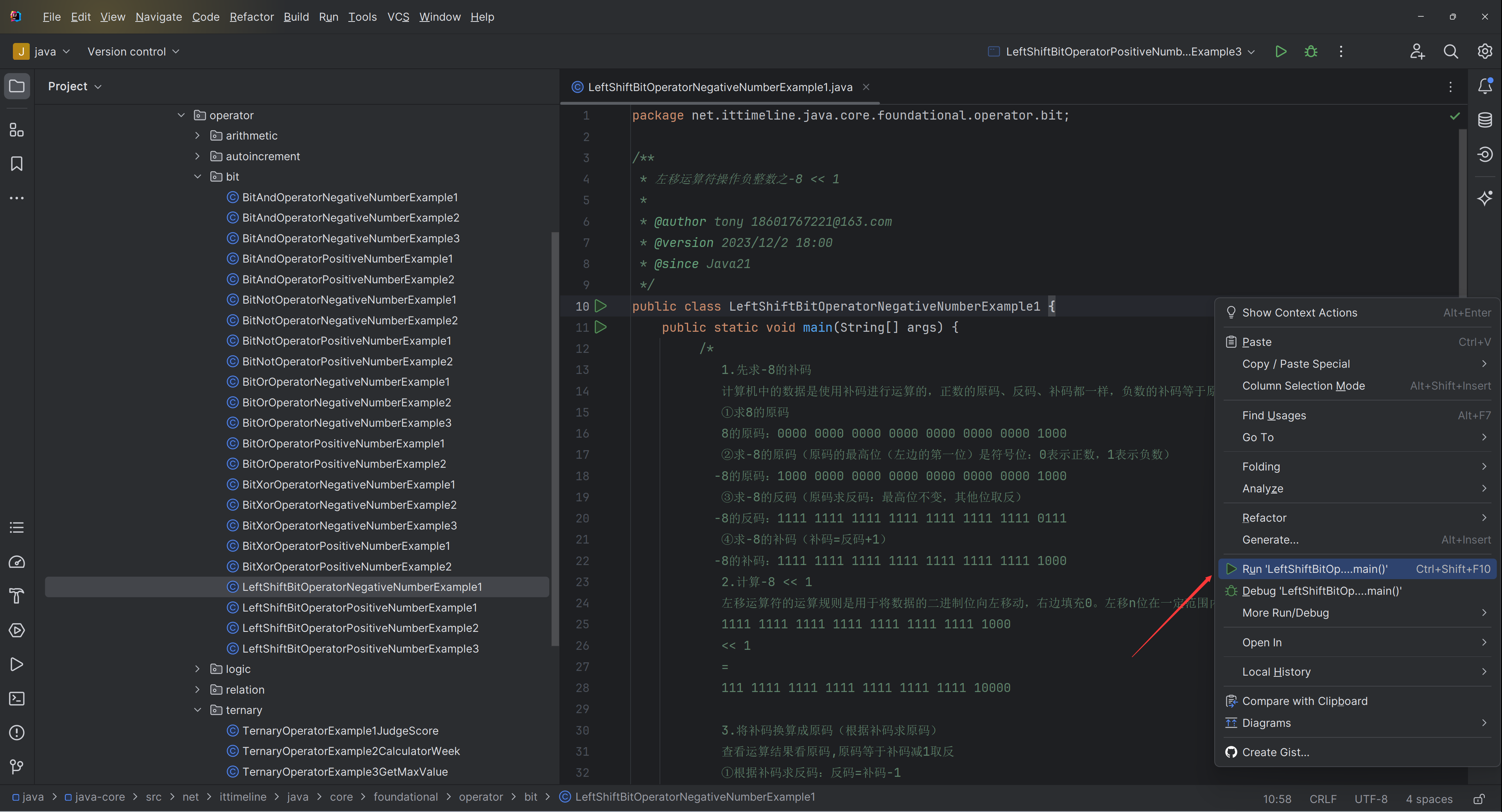1502x812 pixels.
Task: Open More tool windows ellipsis in left sidebar
Action: point(17,198)
